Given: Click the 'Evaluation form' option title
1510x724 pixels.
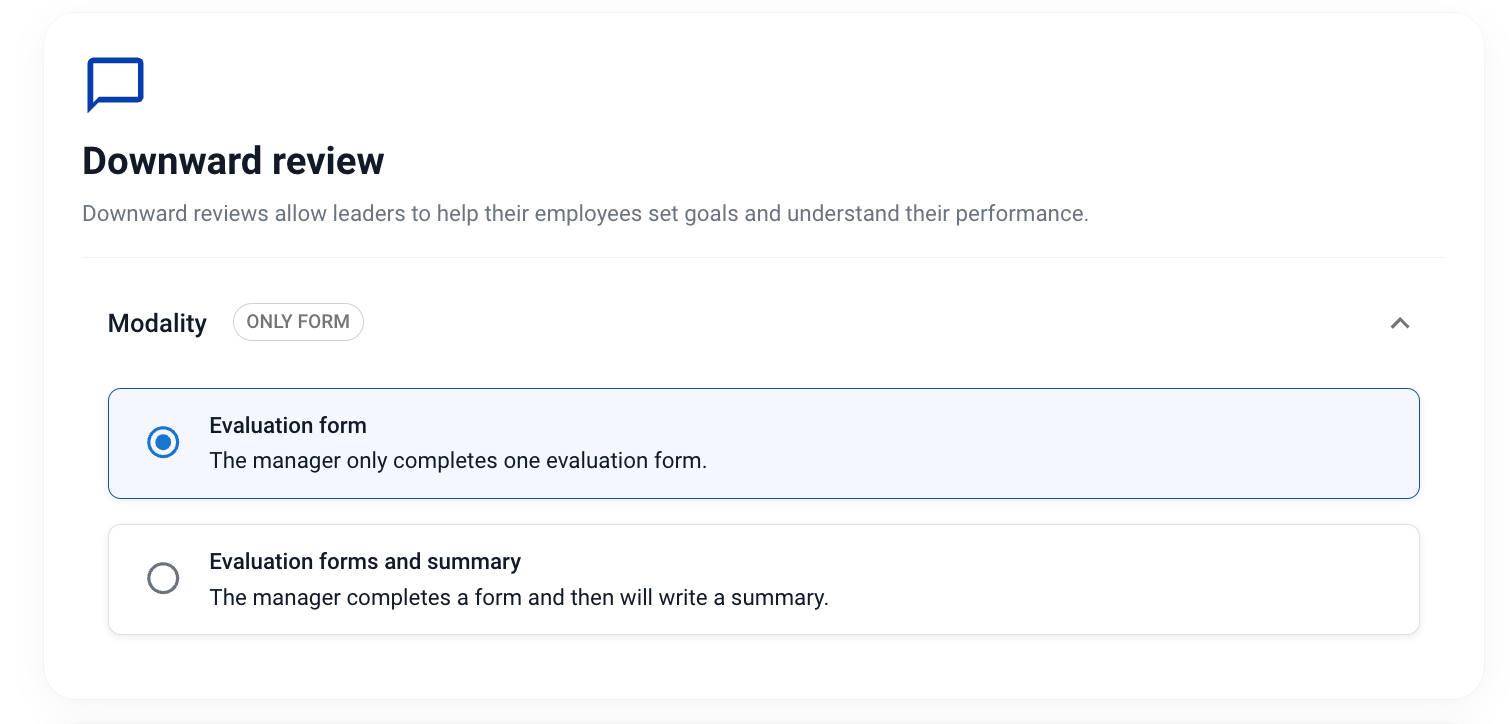Looking at the screenshot, I should click(288, 426).
